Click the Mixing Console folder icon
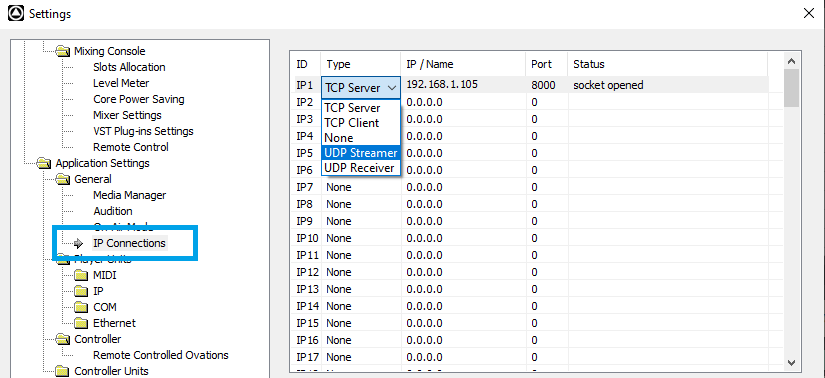This screenshot has width=825, height=378. tap(63, 51)
